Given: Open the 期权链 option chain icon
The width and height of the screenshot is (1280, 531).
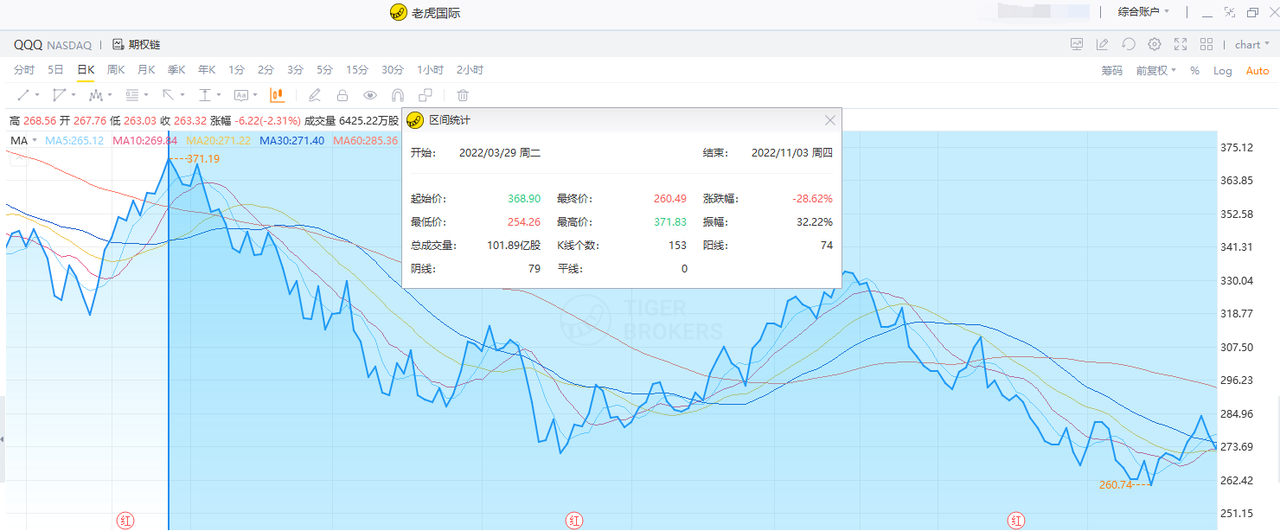Looking at the screenshot, I should [x=118, y=44].
